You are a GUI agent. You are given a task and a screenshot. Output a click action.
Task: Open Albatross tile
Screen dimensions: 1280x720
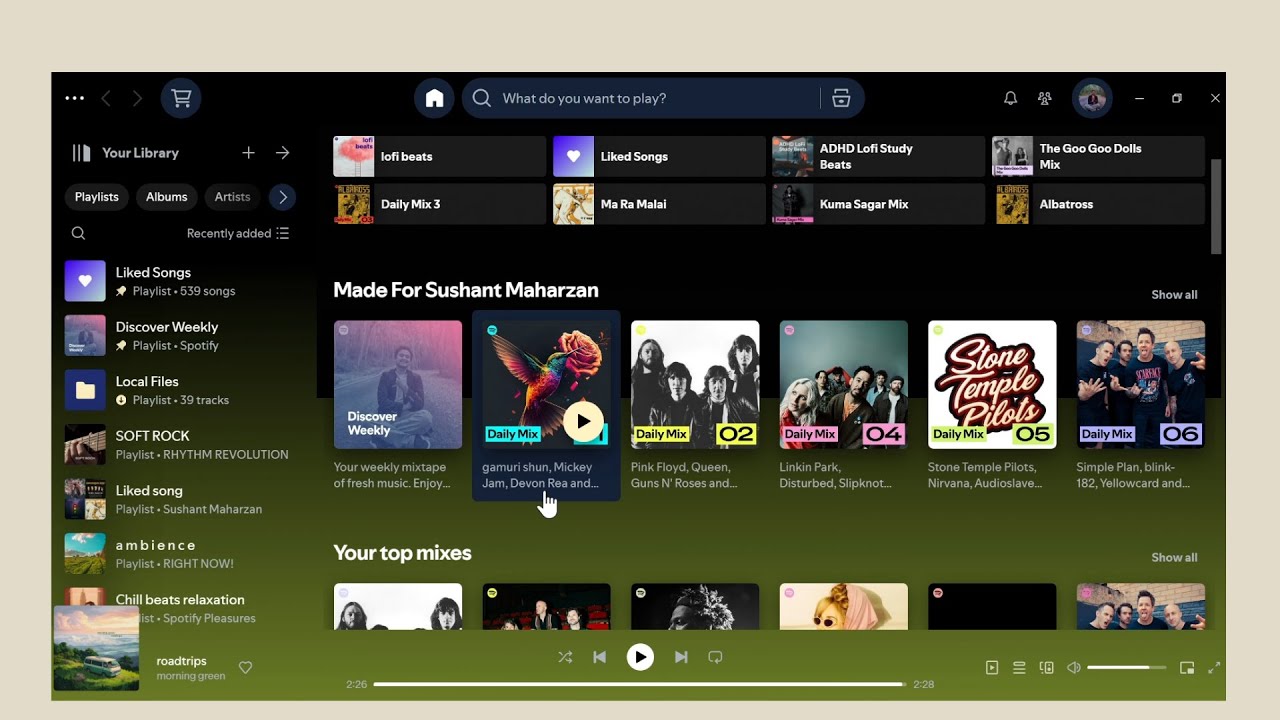tap(1099, 204)
